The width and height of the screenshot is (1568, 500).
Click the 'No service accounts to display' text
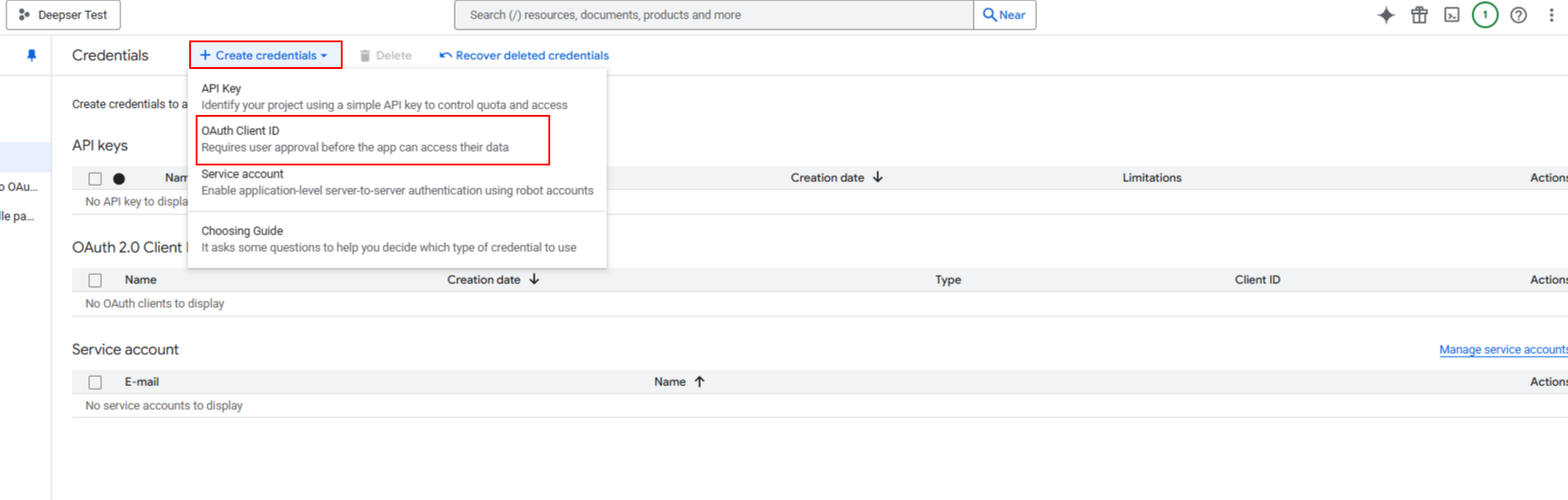click(x=164, y=405)
